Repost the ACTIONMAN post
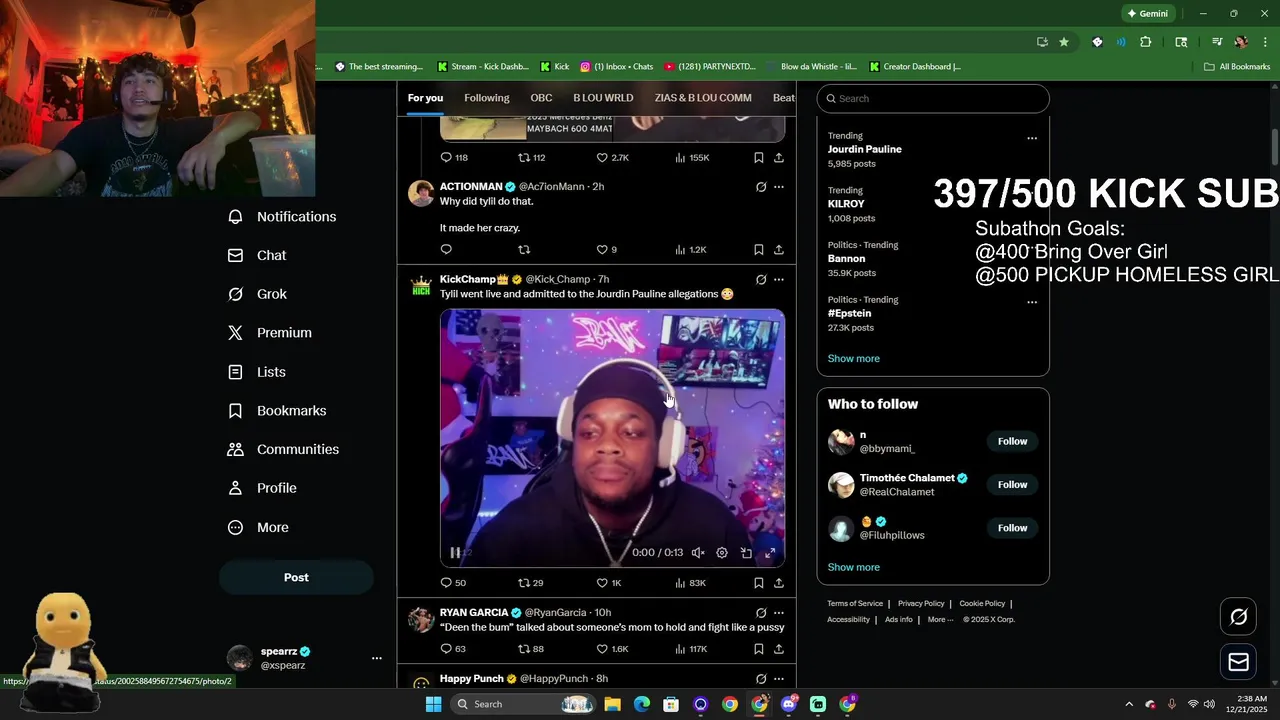Screen dimensions: 1280x720 point(524,250)
